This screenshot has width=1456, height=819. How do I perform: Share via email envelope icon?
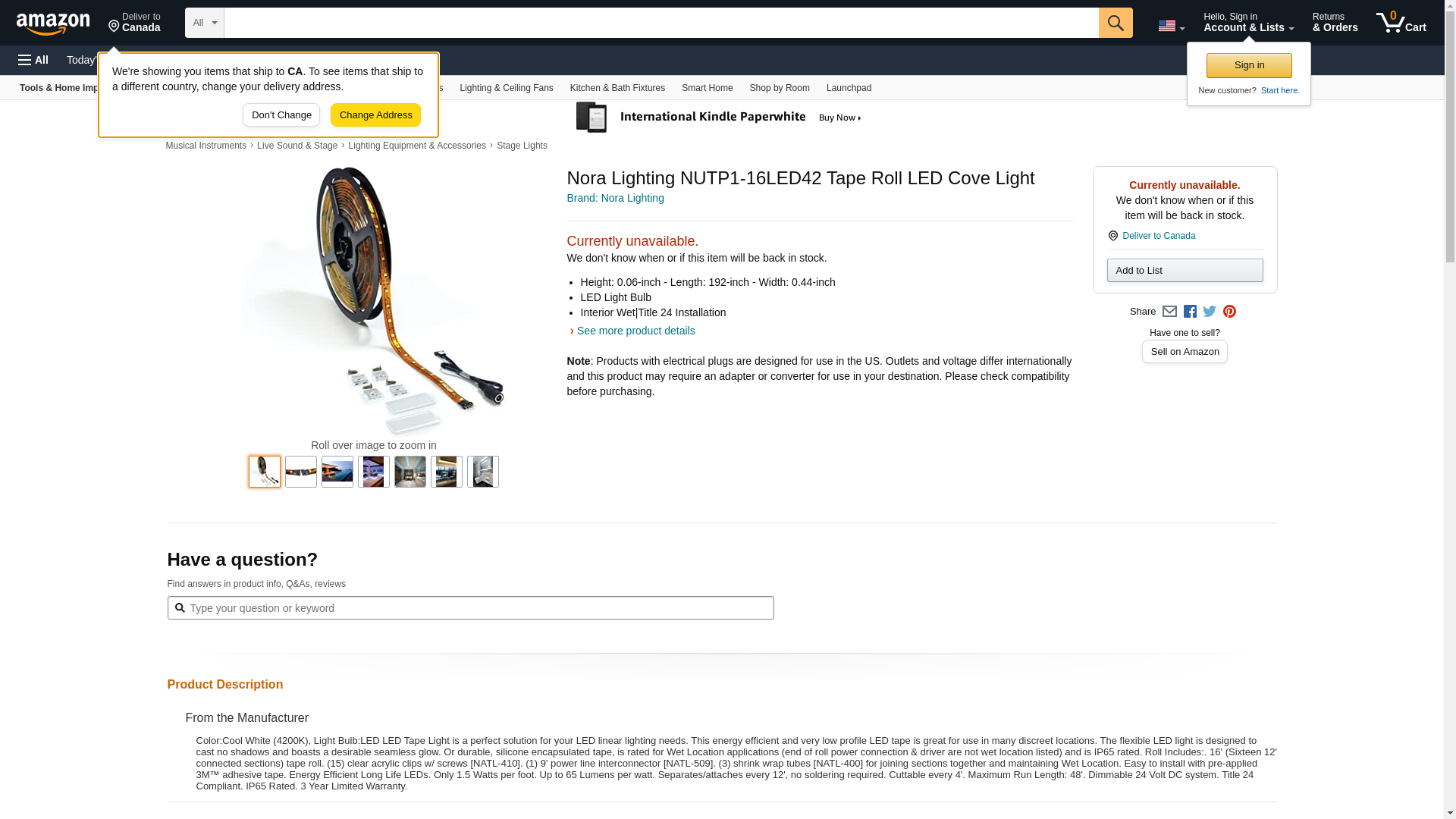[1169, 312]
